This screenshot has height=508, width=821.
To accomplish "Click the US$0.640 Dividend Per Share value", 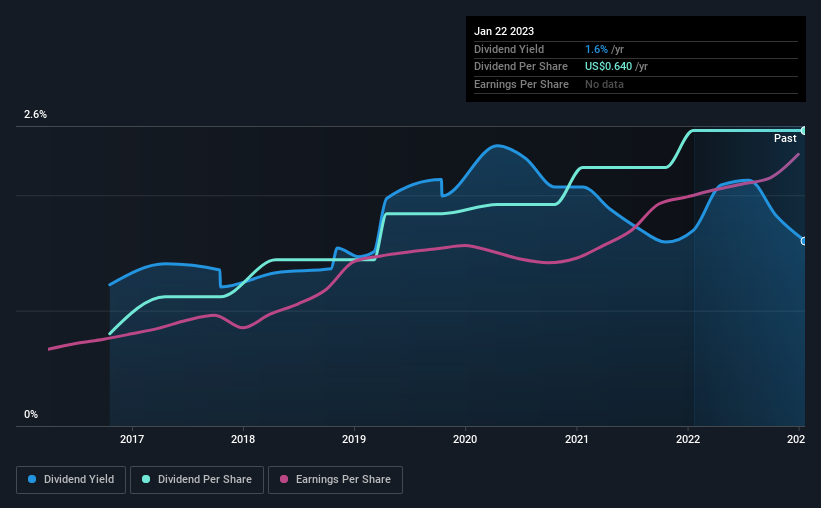I will 608,67.
